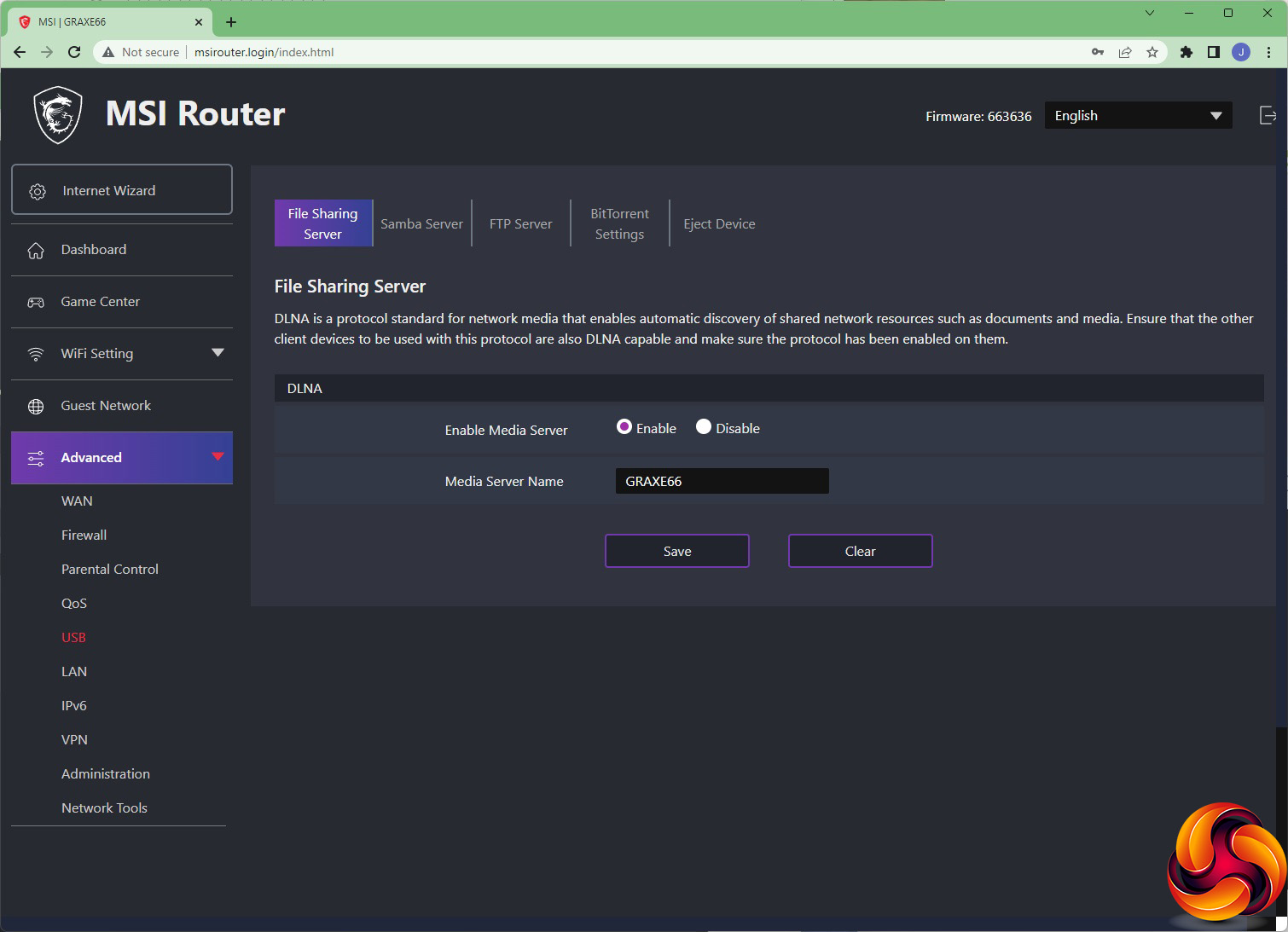1288x932 pixels.
Task: Open the English language dropdown
Action: 1138,116
